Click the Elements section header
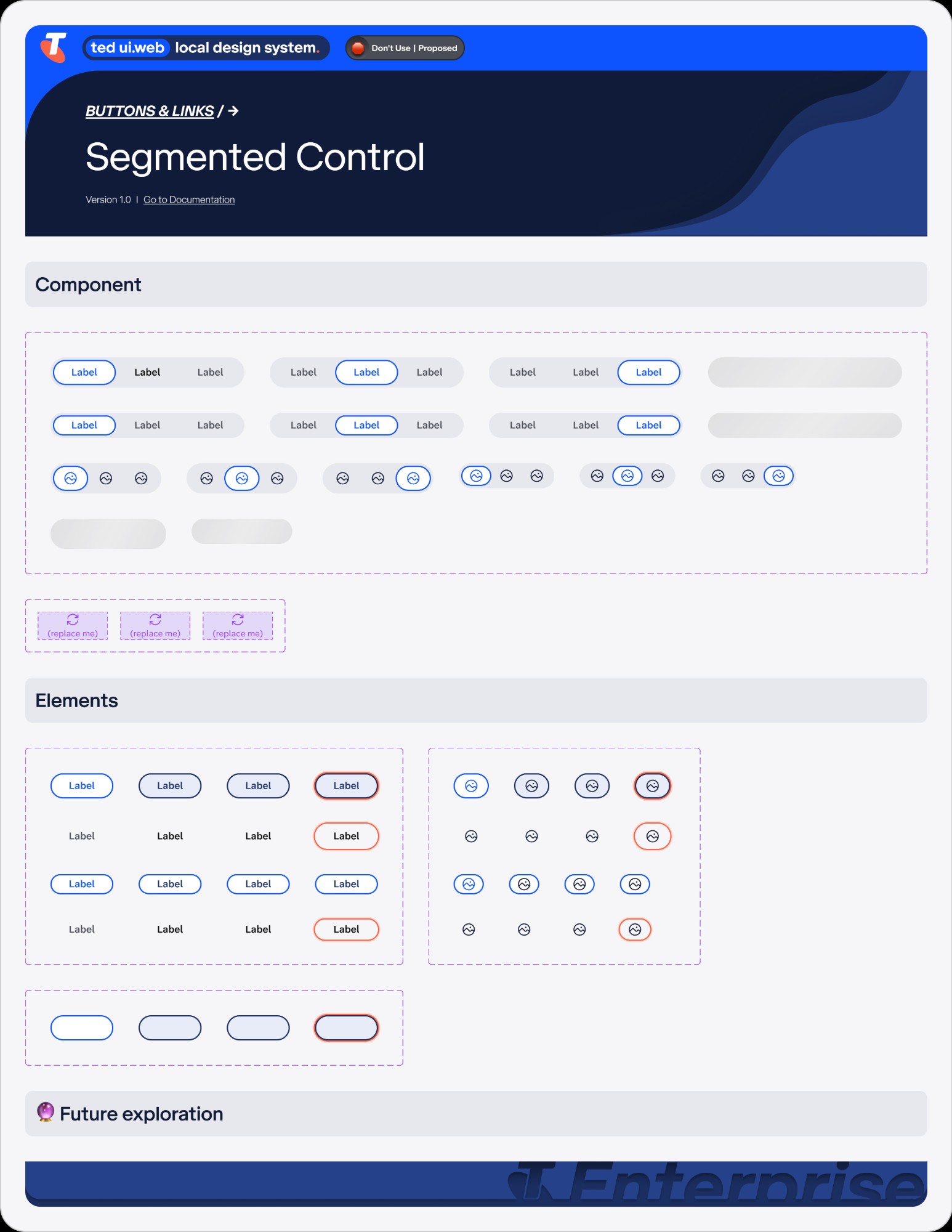Screen dimensions: 952x1232 coord(77,700)
